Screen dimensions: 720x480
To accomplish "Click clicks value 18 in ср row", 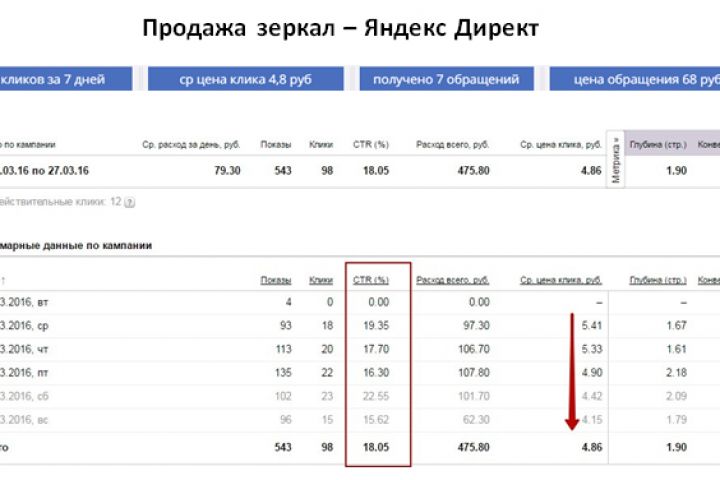I will [x=327, y=326].
